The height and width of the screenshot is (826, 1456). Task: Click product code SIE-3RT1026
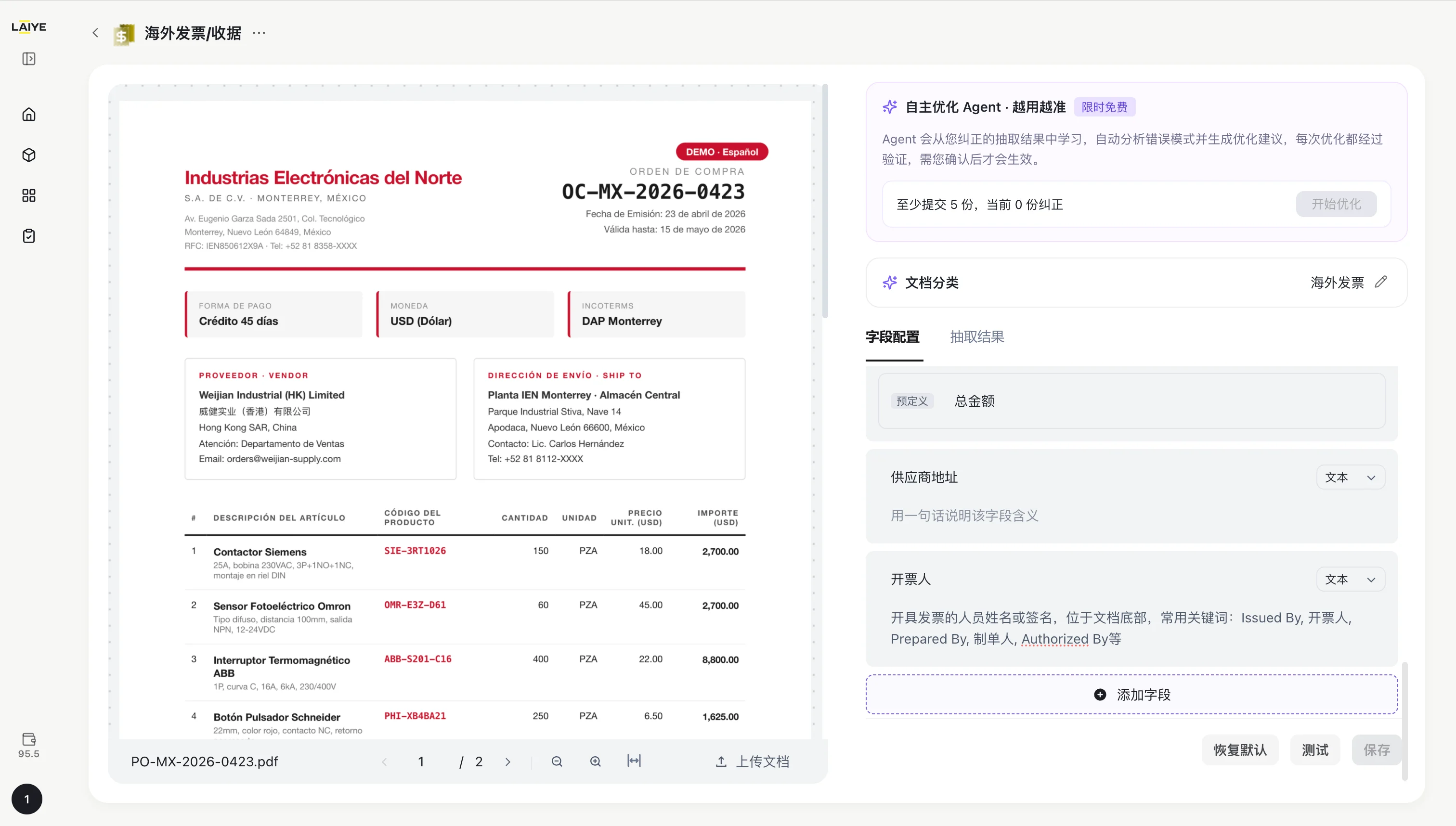415,550
